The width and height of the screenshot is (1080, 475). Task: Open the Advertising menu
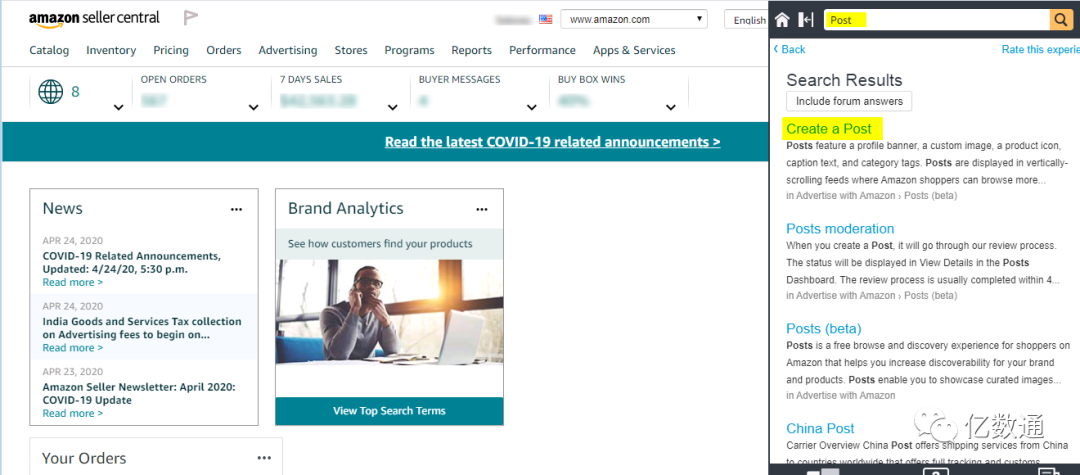288,50
